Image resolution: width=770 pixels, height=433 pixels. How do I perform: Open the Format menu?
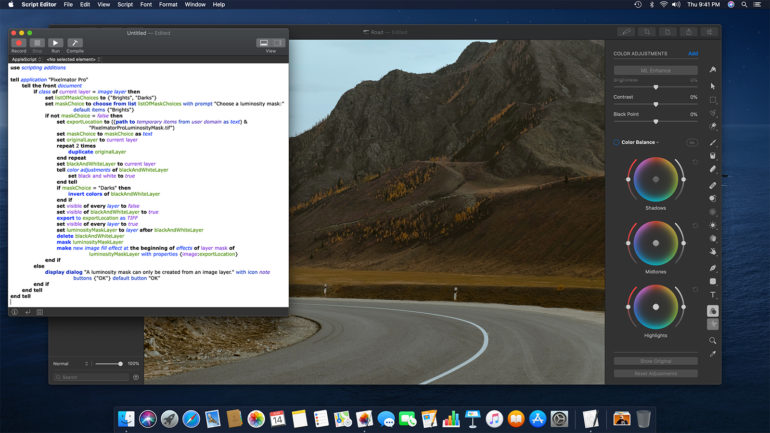click(168, 4)
